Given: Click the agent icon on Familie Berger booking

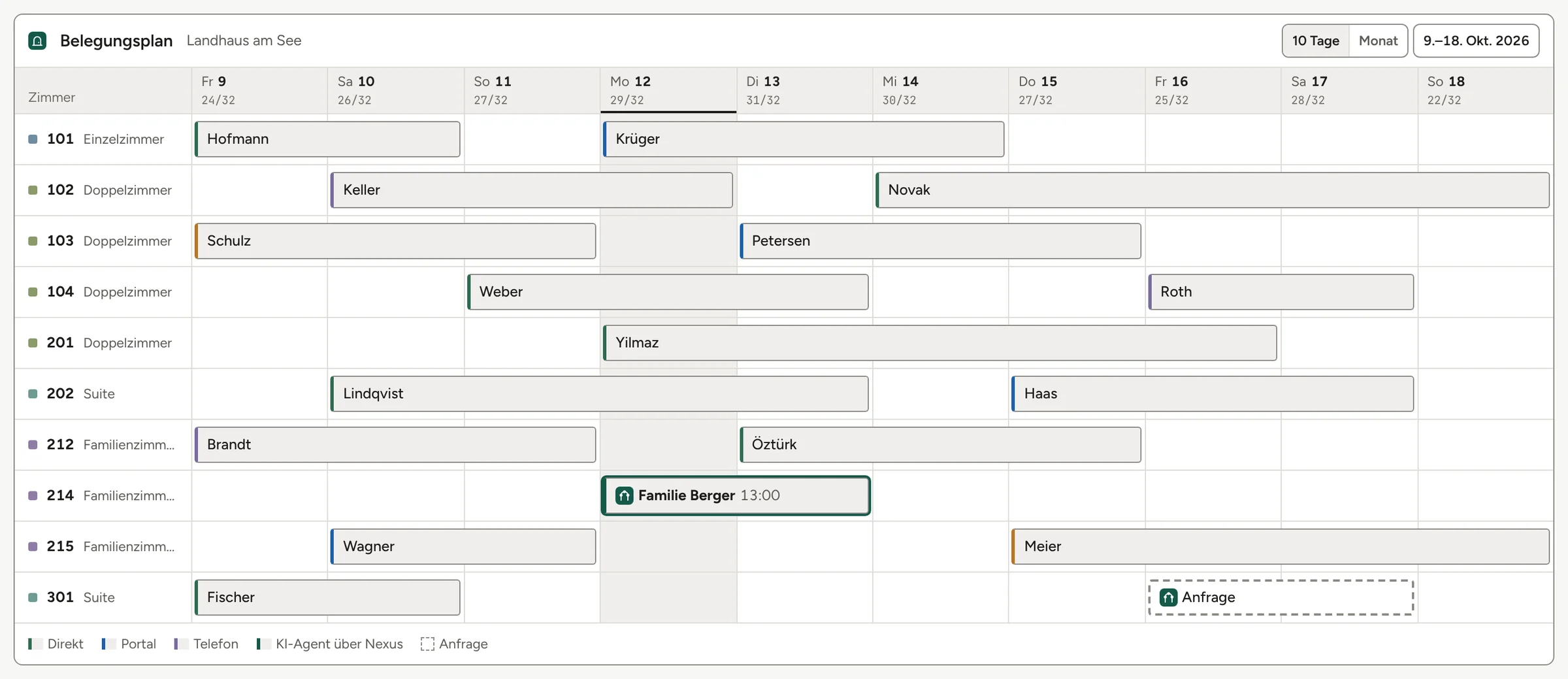Looking at the screenshot, I should [624, 495].
